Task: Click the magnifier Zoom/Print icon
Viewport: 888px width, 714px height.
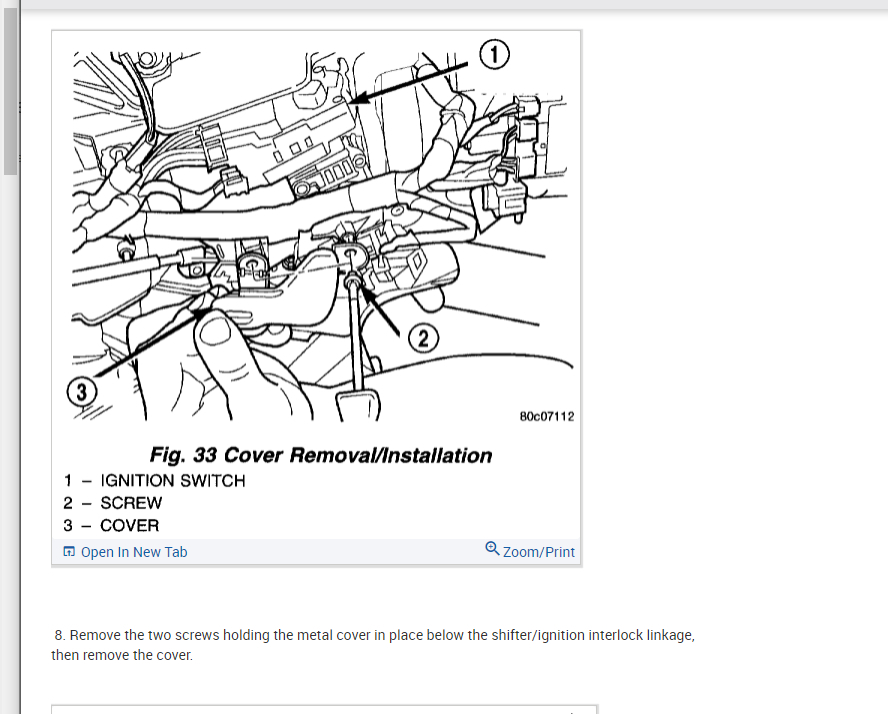Action: [492, 549]
